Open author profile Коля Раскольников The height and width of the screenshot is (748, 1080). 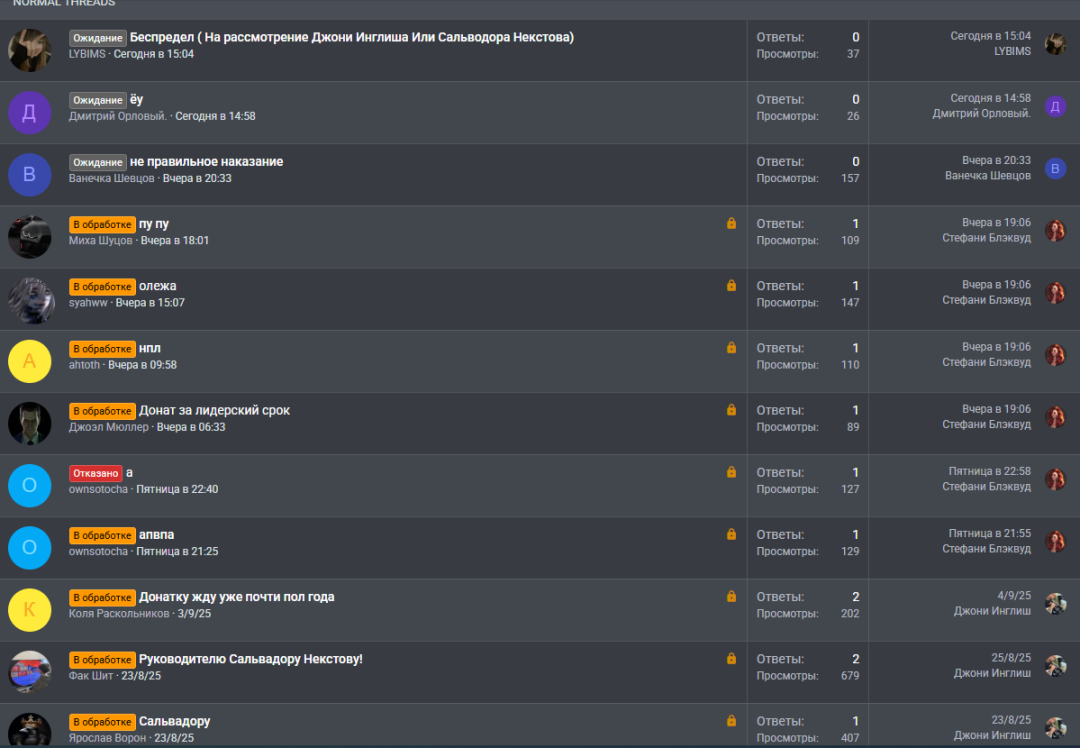click(x=119, y=614)
